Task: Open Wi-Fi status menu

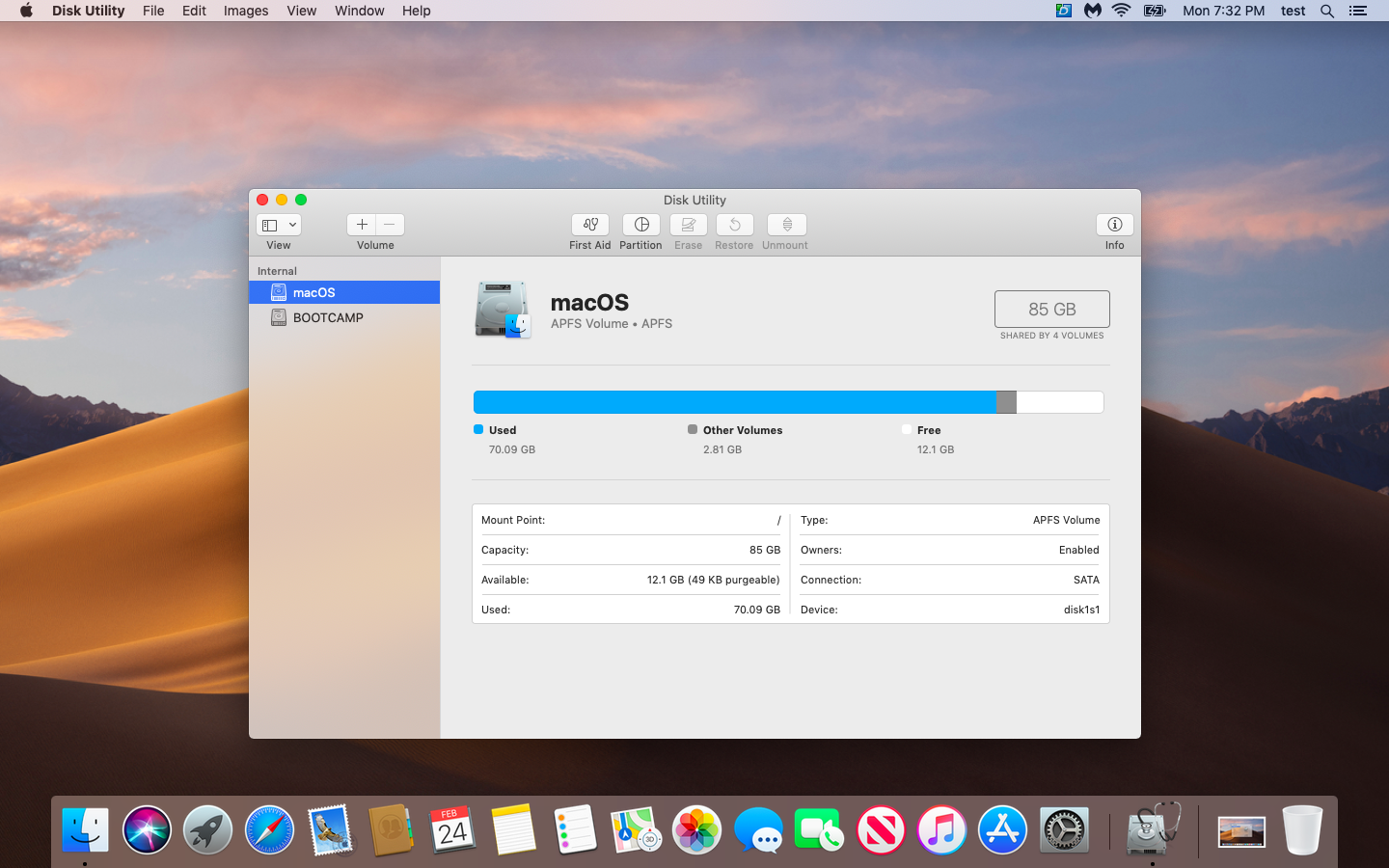Action: click(x=1121, y=11)
